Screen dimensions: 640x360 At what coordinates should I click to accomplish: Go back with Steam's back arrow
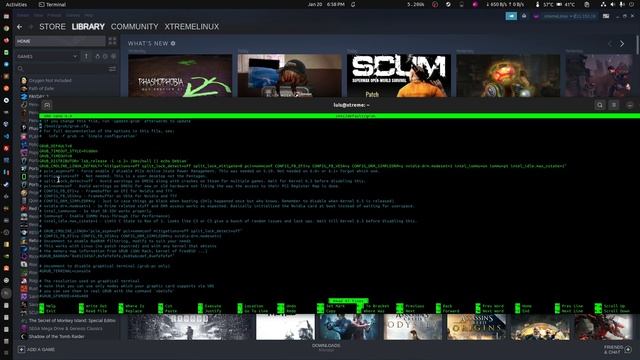pos(20,27)
